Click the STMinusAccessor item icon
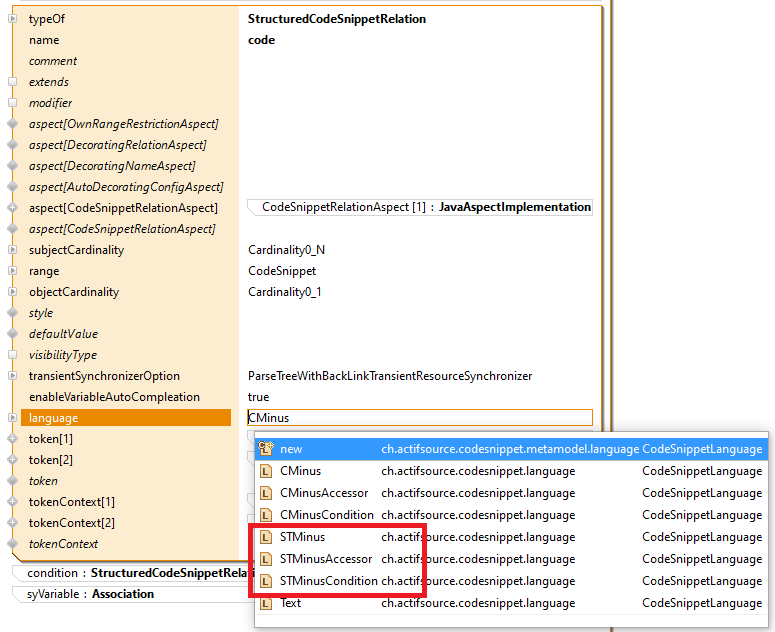This screenshot has height=632, width=775. [266, 559]
